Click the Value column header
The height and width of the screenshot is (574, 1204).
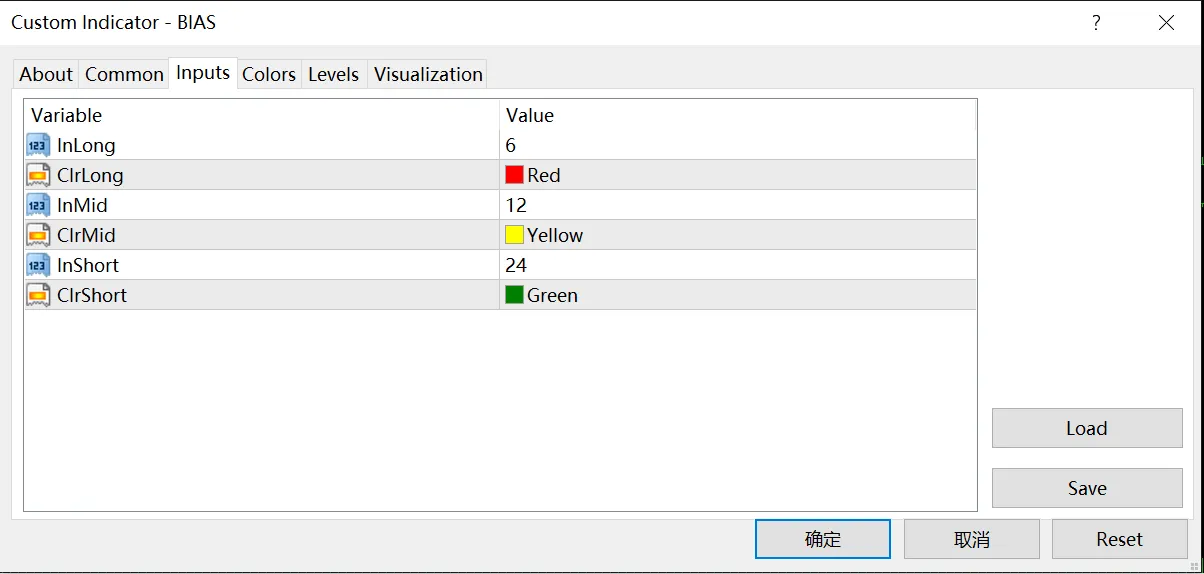pos(737,115)
